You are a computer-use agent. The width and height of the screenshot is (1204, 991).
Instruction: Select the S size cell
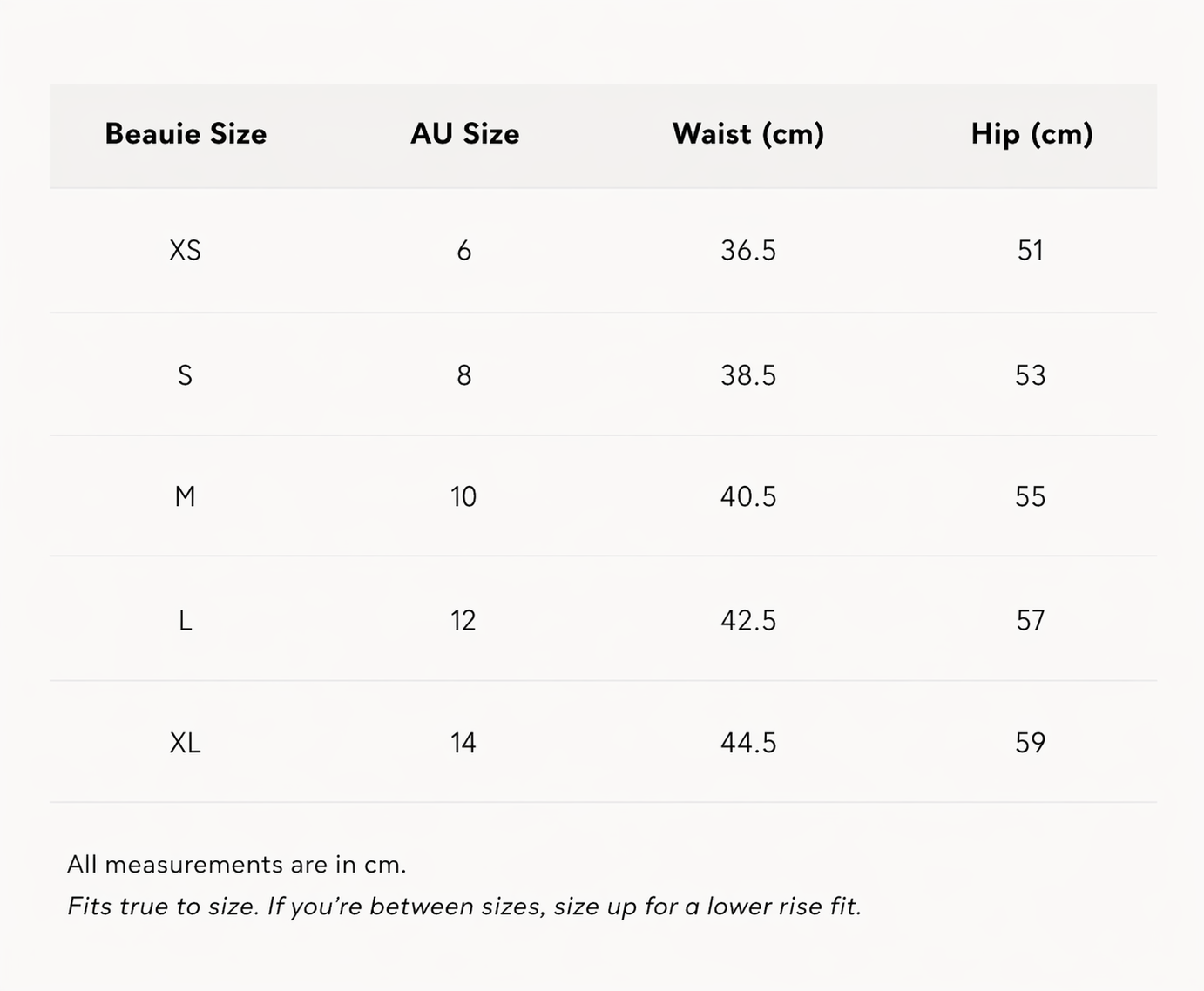coord(185,375)
